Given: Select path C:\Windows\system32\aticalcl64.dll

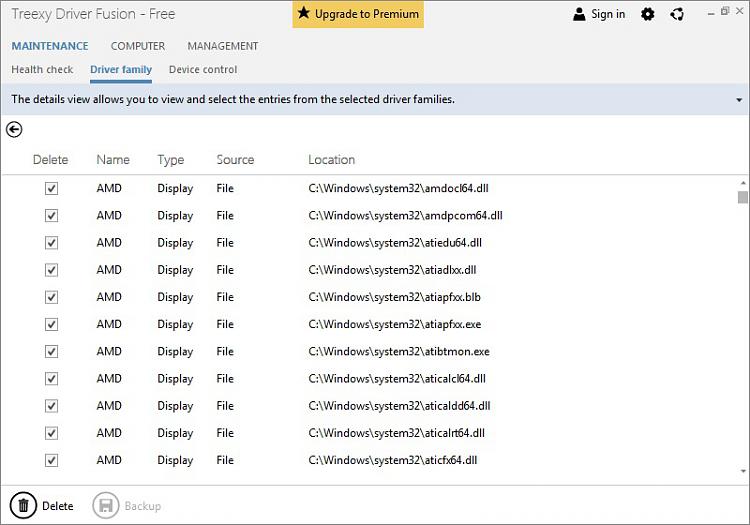Looking at the screenshot, I should (x=397, y=379).
